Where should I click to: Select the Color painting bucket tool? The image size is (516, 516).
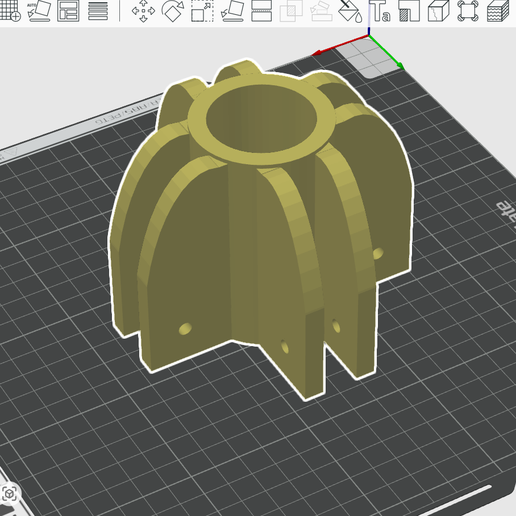click(350, 11)
